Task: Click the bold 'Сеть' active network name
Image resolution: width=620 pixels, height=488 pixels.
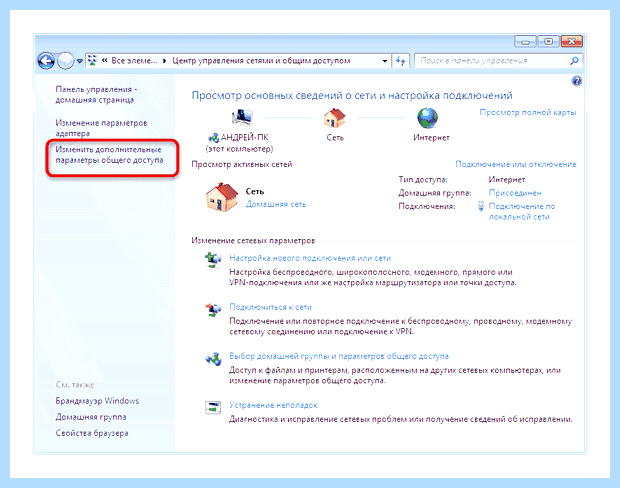Action: click(x=255, y=191)
